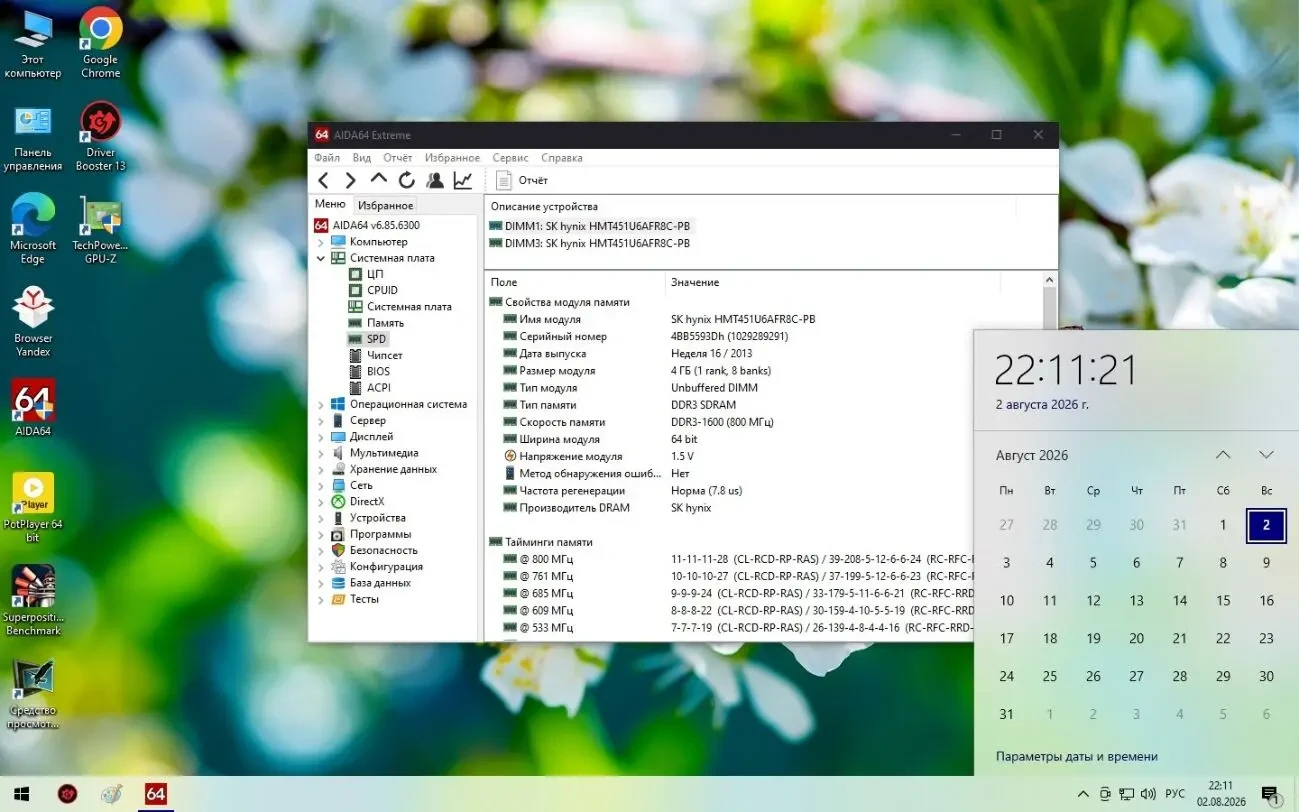This screenshot has width=1299, height=812.
Task: Go forward with the AIDA64 forward arrow
Action: [350, 180]
